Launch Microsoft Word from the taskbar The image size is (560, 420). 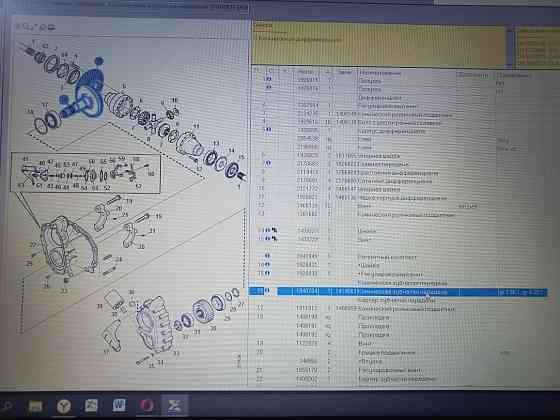point(119,406)
